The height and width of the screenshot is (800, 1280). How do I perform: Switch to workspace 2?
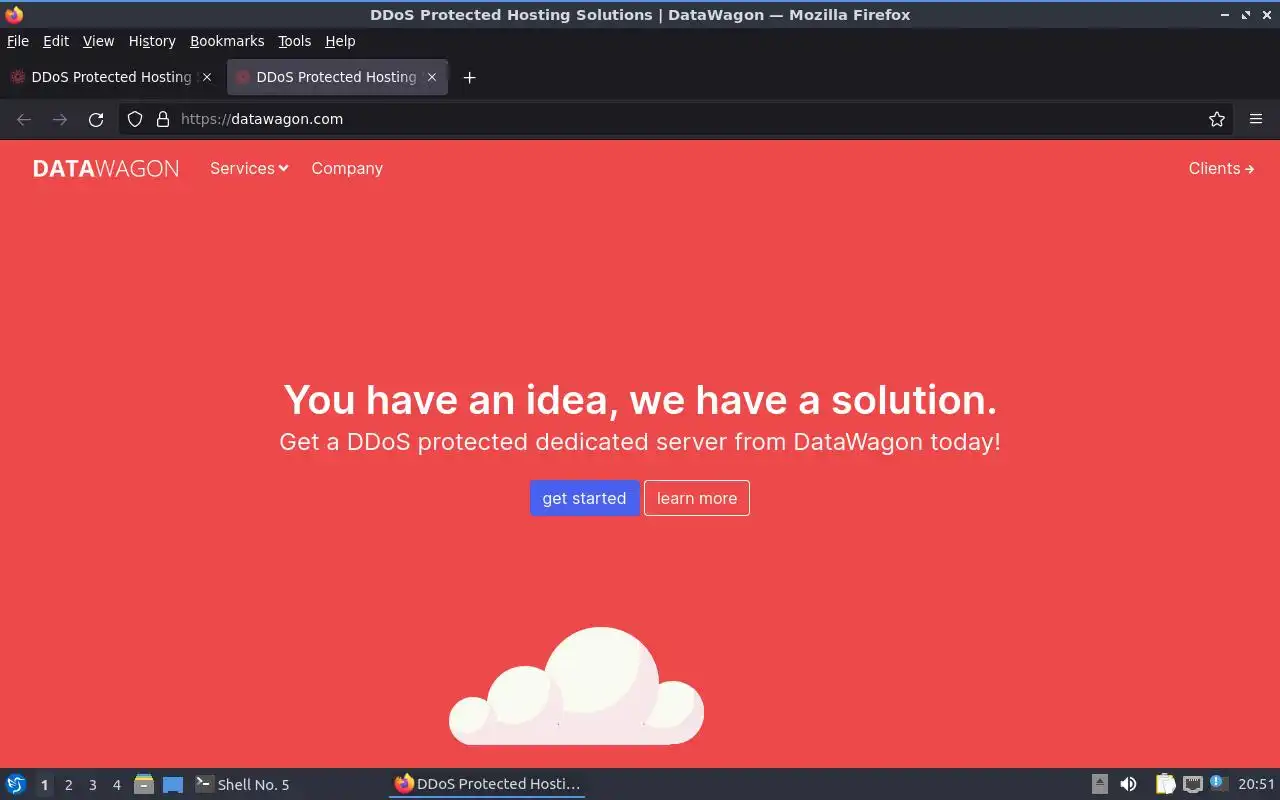[x=68, y=785]
